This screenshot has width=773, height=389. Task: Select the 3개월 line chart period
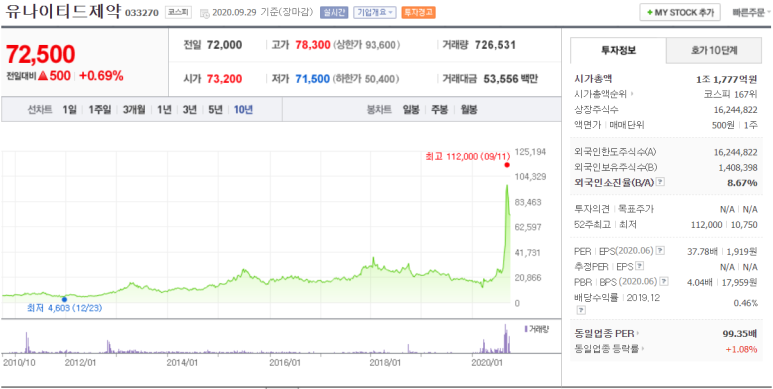click(x=134, y=109)
